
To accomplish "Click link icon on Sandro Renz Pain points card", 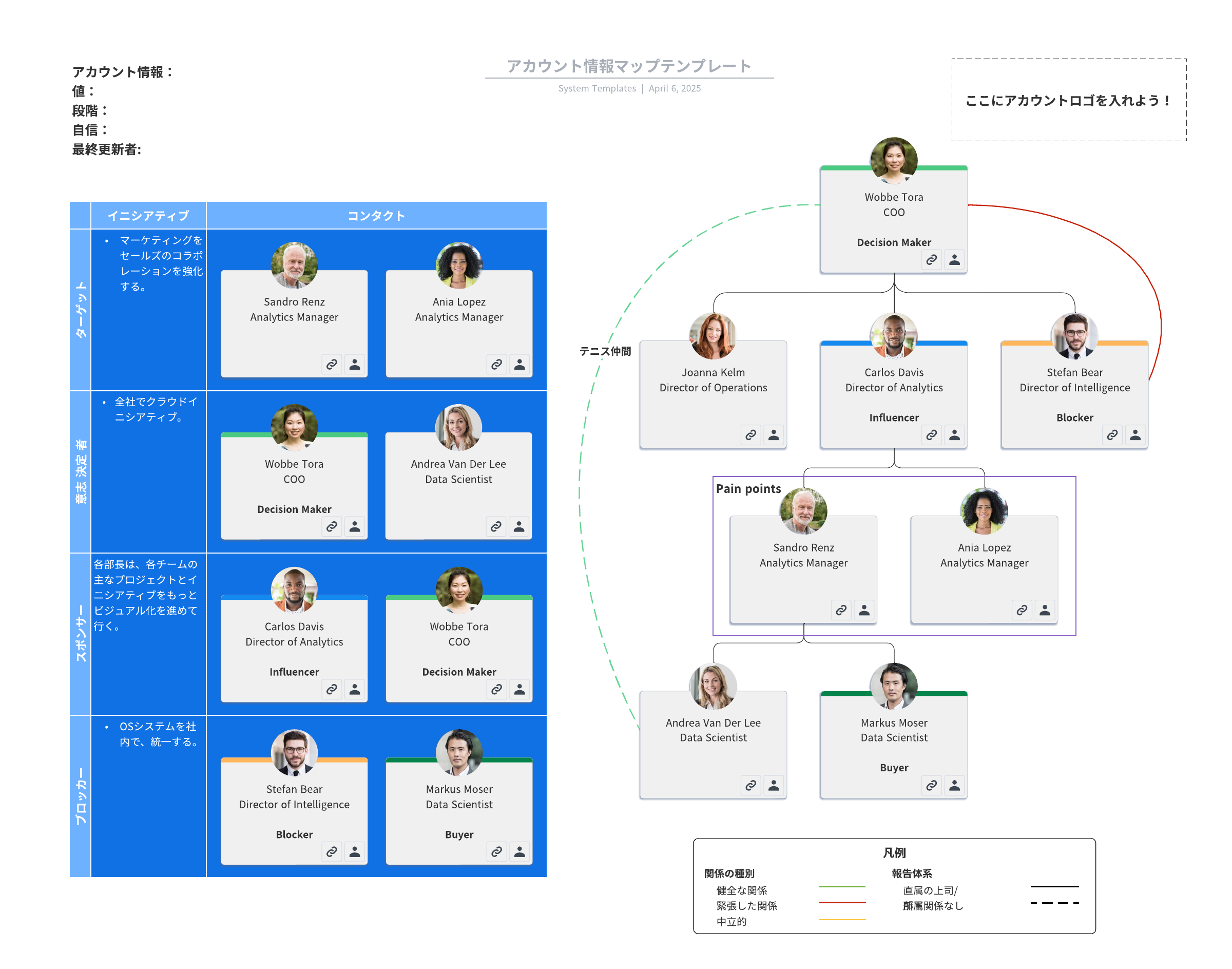I will point(841,611).
